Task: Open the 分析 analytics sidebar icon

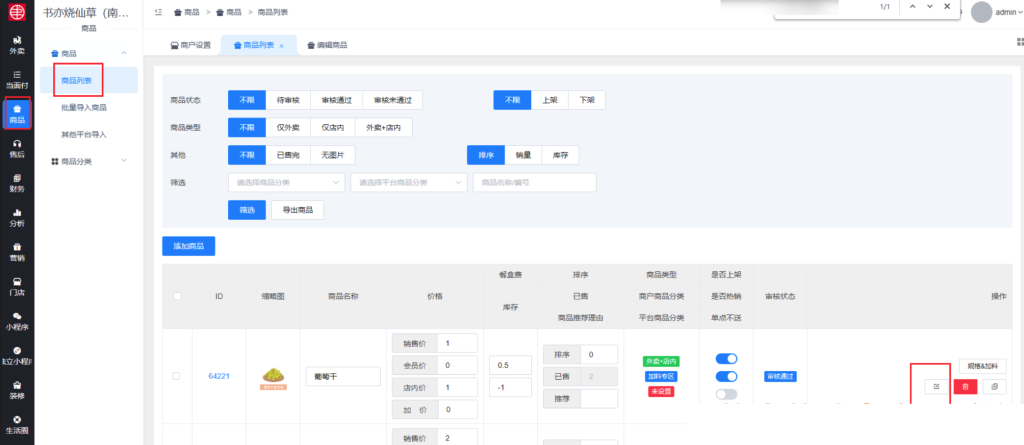Action: [x=17, y=218]
